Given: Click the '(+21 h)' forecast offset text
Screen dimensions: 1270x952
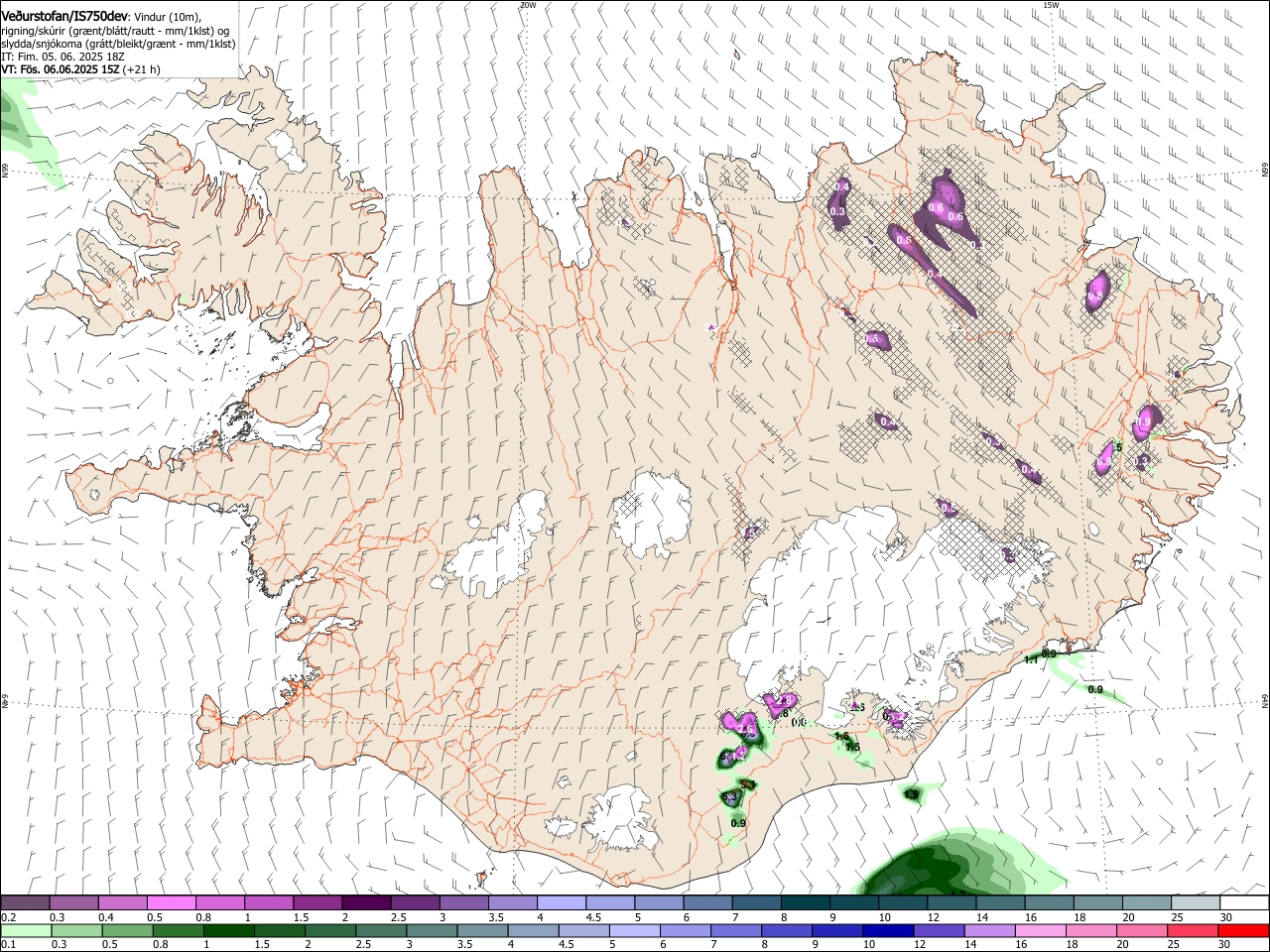Looking at the screenshot, I should click(x=143, y=70).
